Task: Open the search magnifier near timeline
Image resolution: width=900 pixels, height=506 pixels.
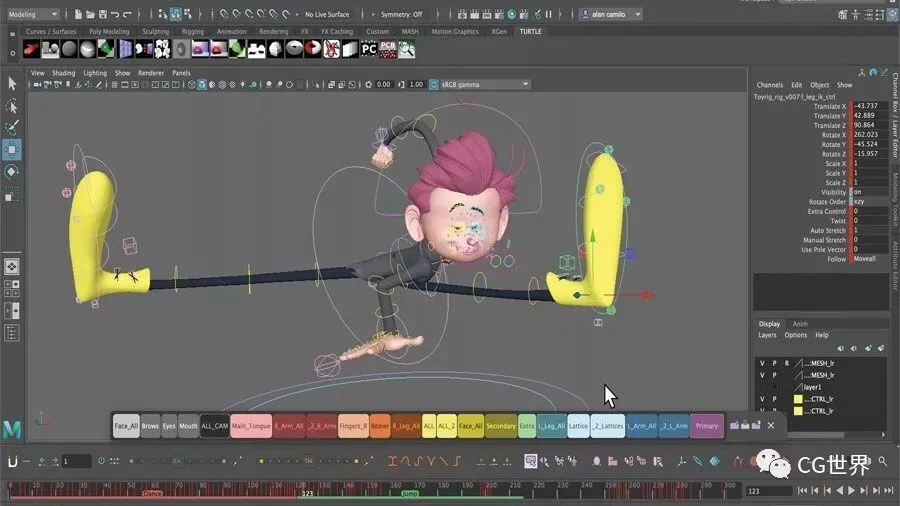Action: pyautogui.click(x=883, y=461)
